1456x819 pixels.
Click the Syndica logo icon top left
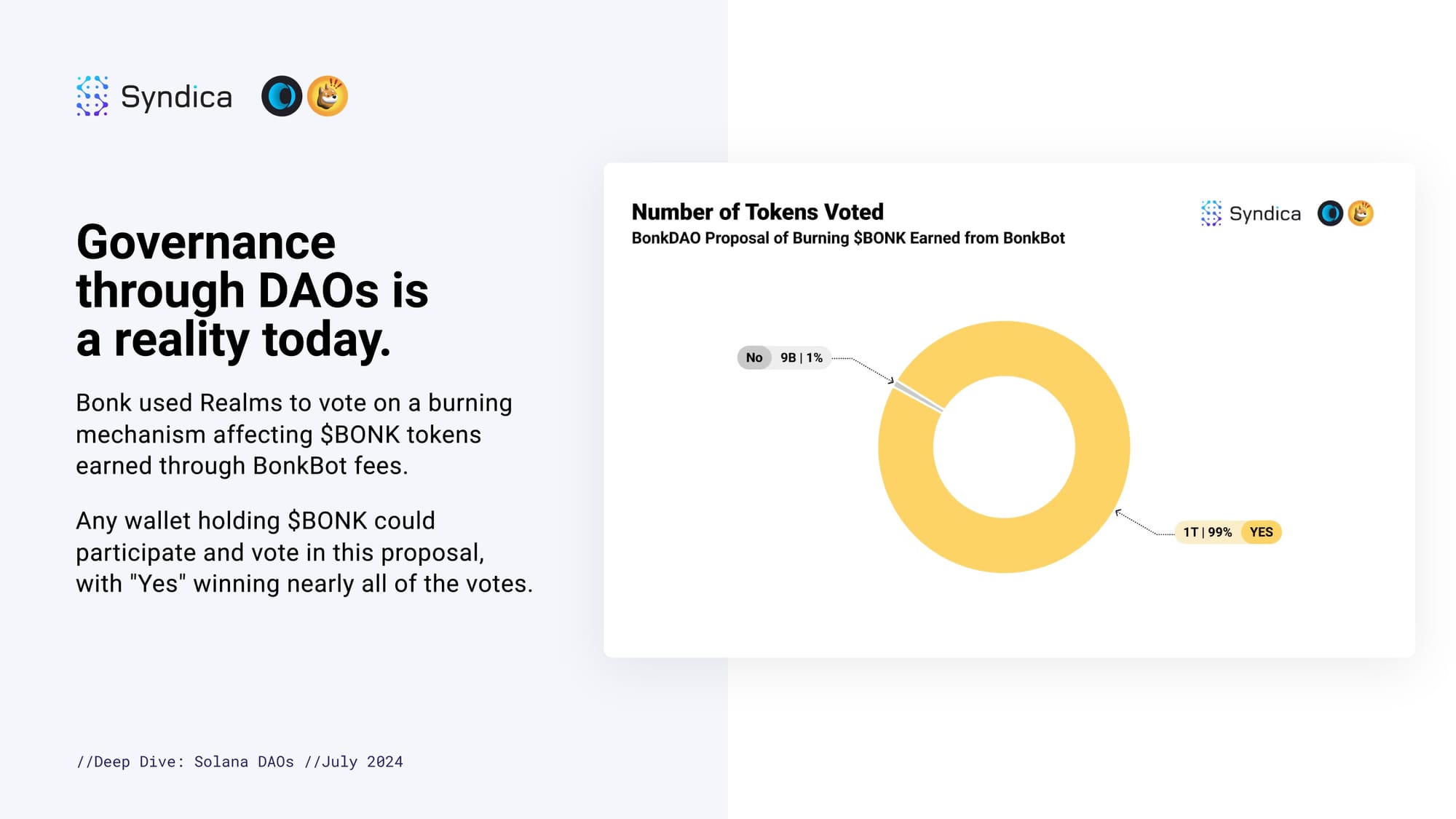(92, 96)
